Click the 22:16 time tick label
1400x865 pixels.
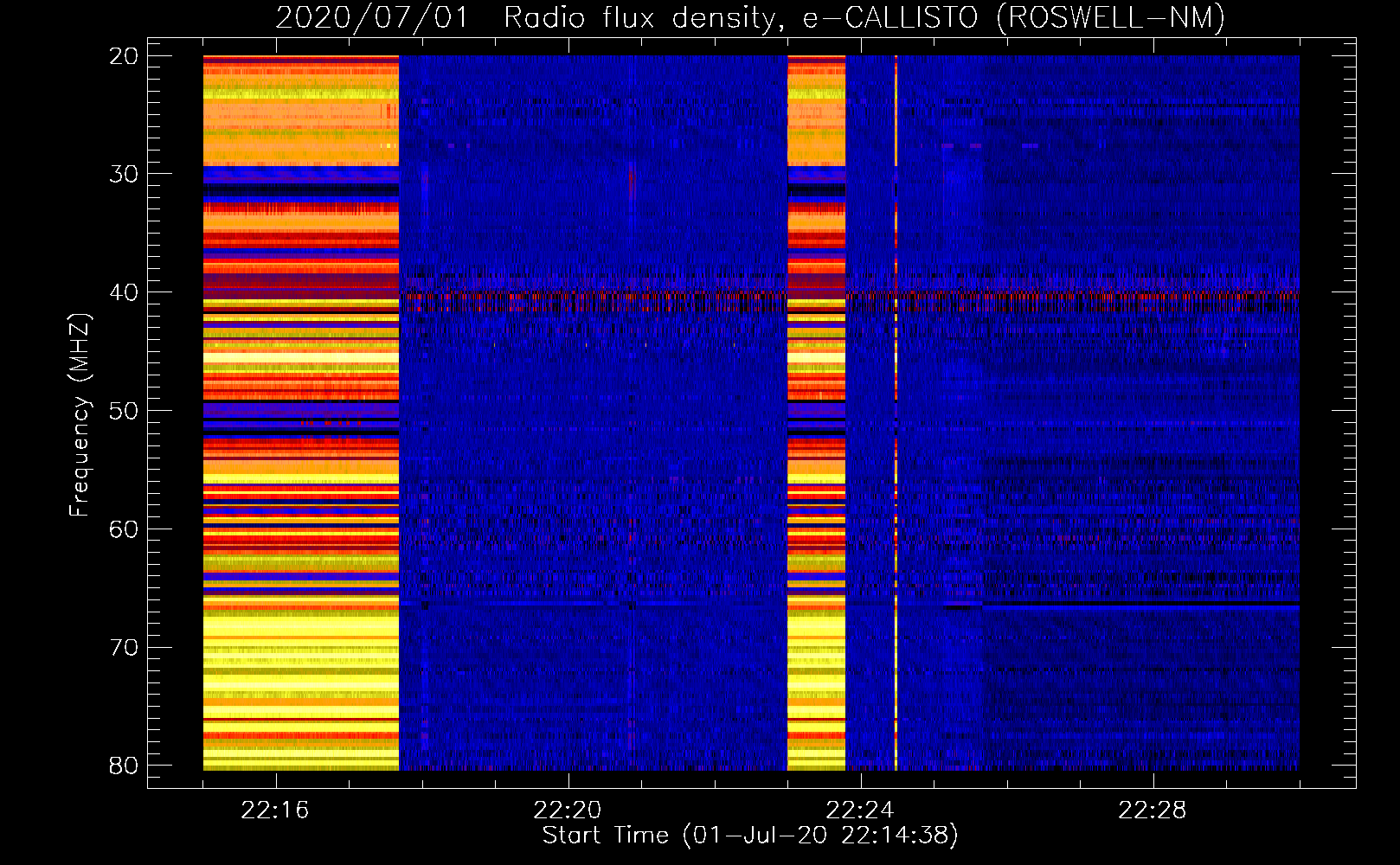coord(275,811)
